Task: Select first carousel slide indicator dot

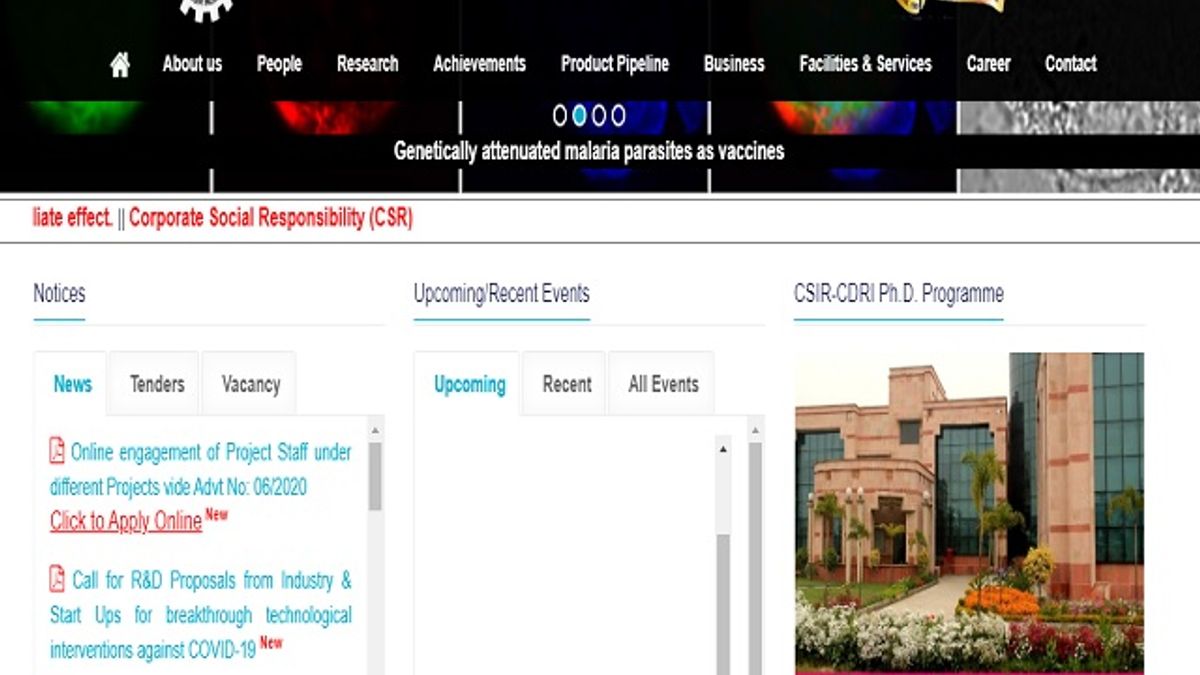Action: click(x=560, y=116)
